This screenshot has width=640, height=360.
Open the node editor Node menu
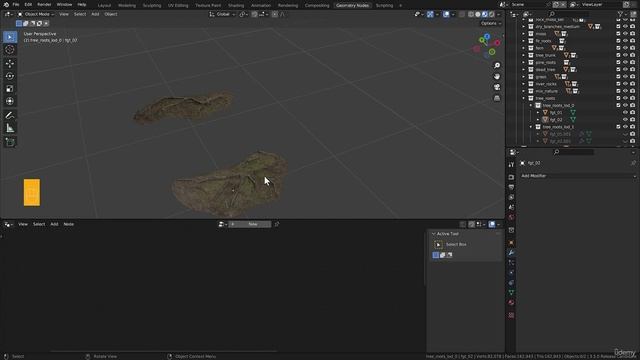pos(69,224)
